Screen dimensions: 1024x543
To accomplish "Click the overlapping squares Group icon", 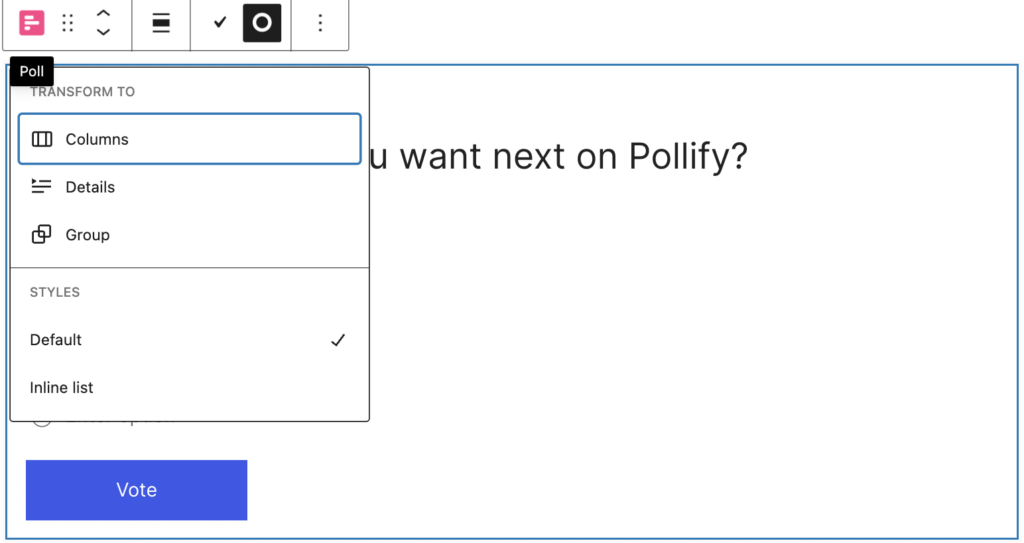I will coord(41,234).
